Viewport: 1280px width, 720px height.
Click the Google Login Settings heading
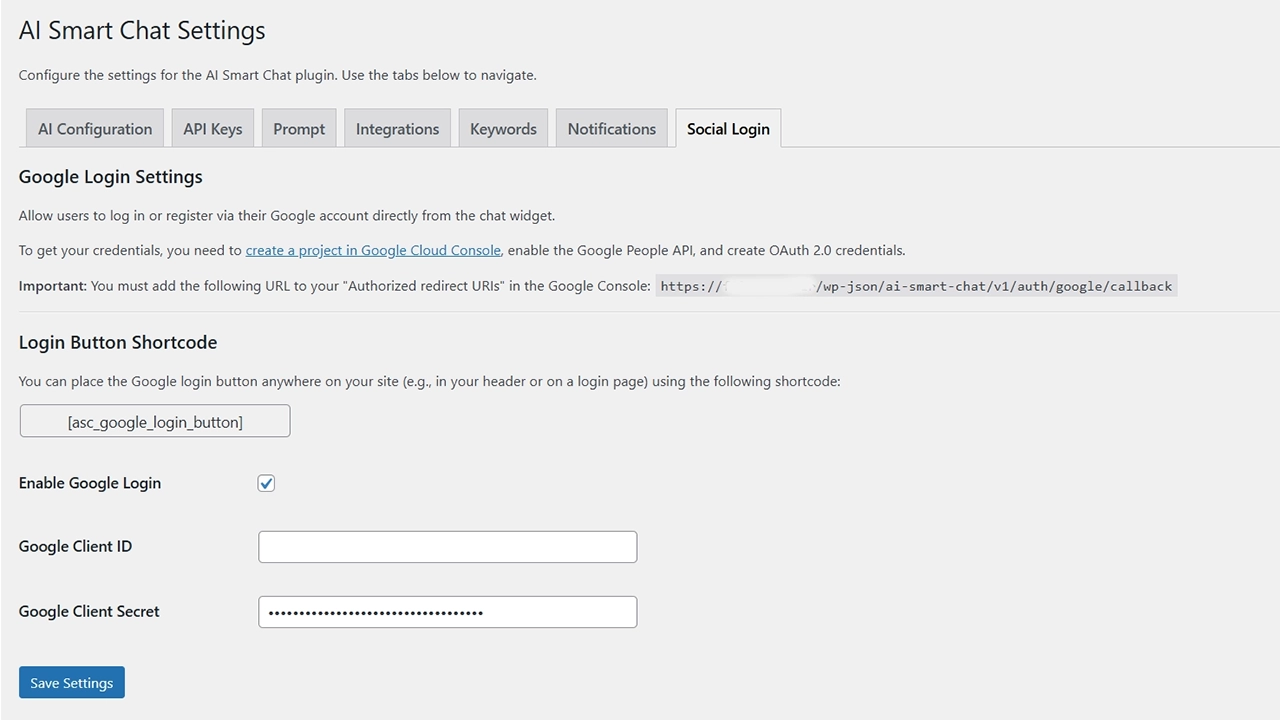click(111, 177)
